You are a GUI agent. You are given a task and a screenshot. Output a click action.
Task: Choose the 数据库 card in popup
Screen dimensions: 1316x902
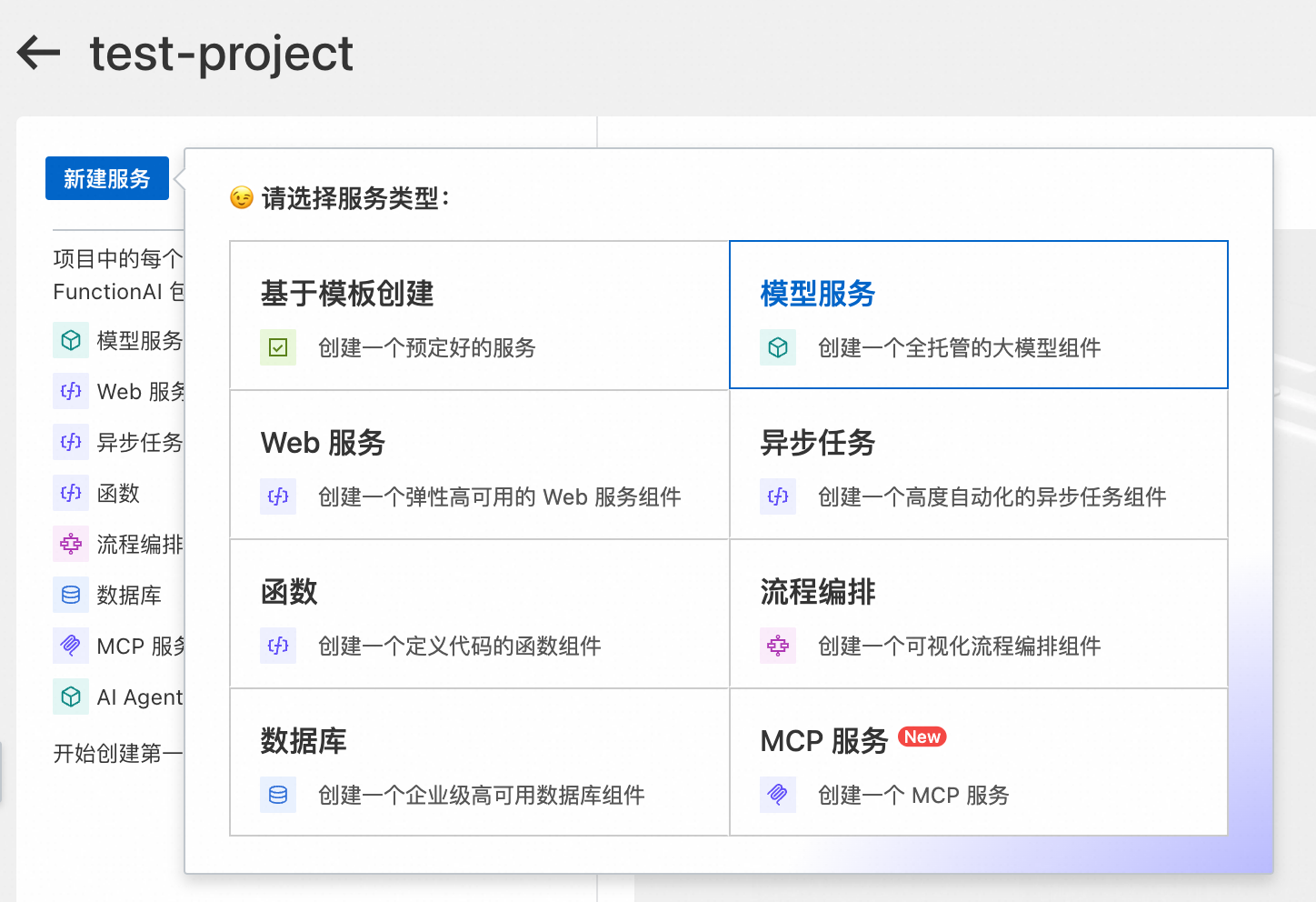[x=479, y=762]
